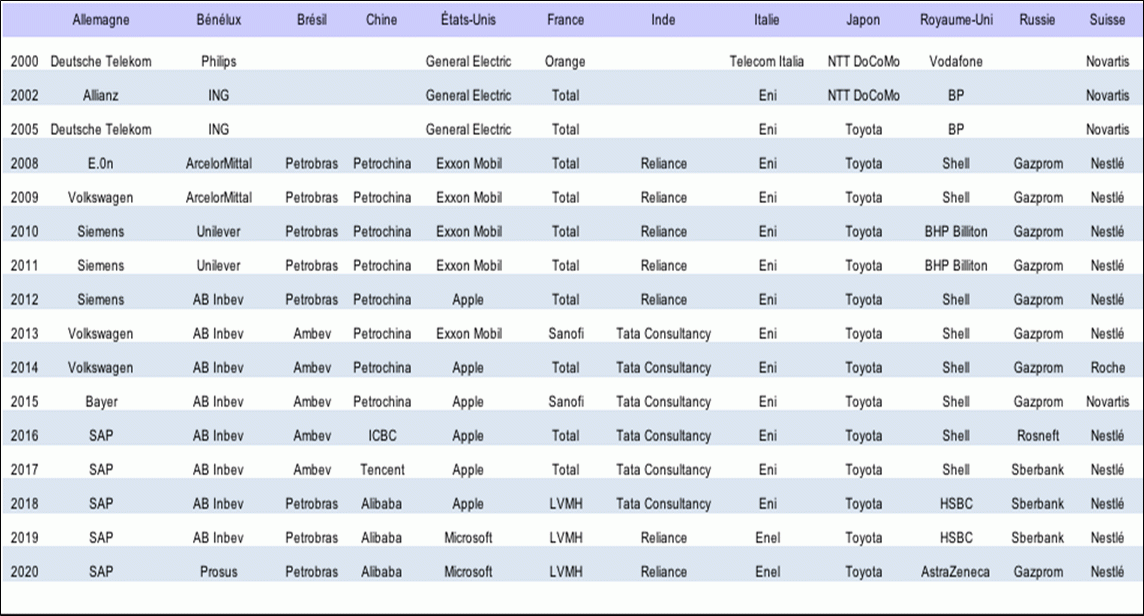Select the Roche cell in 2014
1144x616 pixels.
tap(1107, 368)
